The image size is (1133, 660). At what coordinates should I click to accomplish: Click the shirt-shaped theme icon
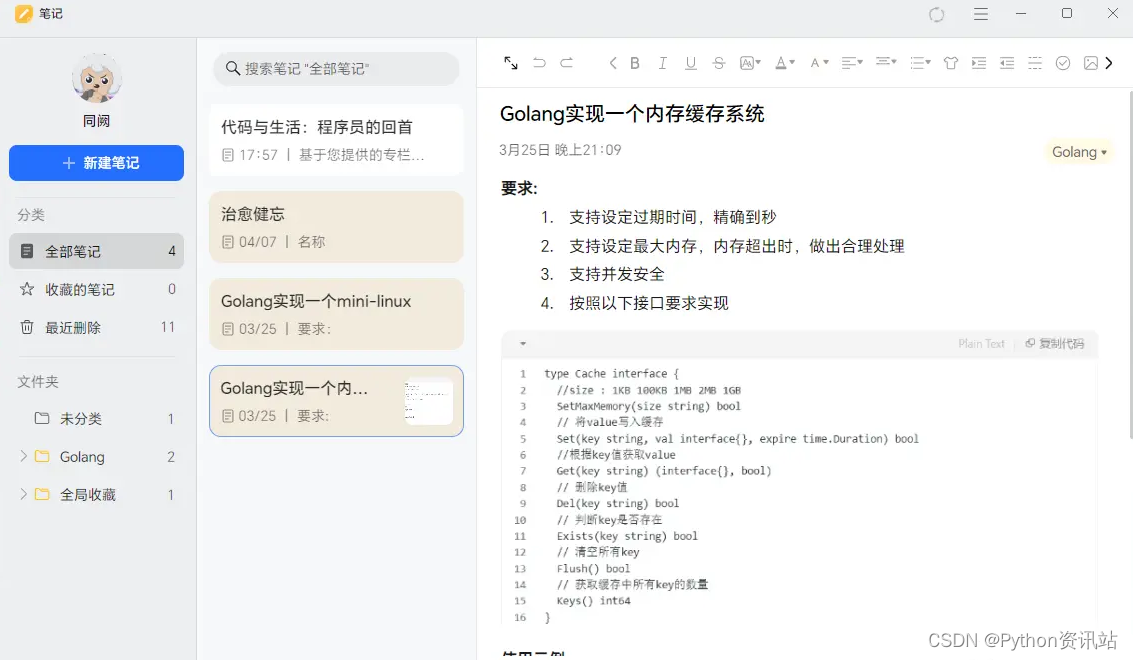(x=950, y=63)
